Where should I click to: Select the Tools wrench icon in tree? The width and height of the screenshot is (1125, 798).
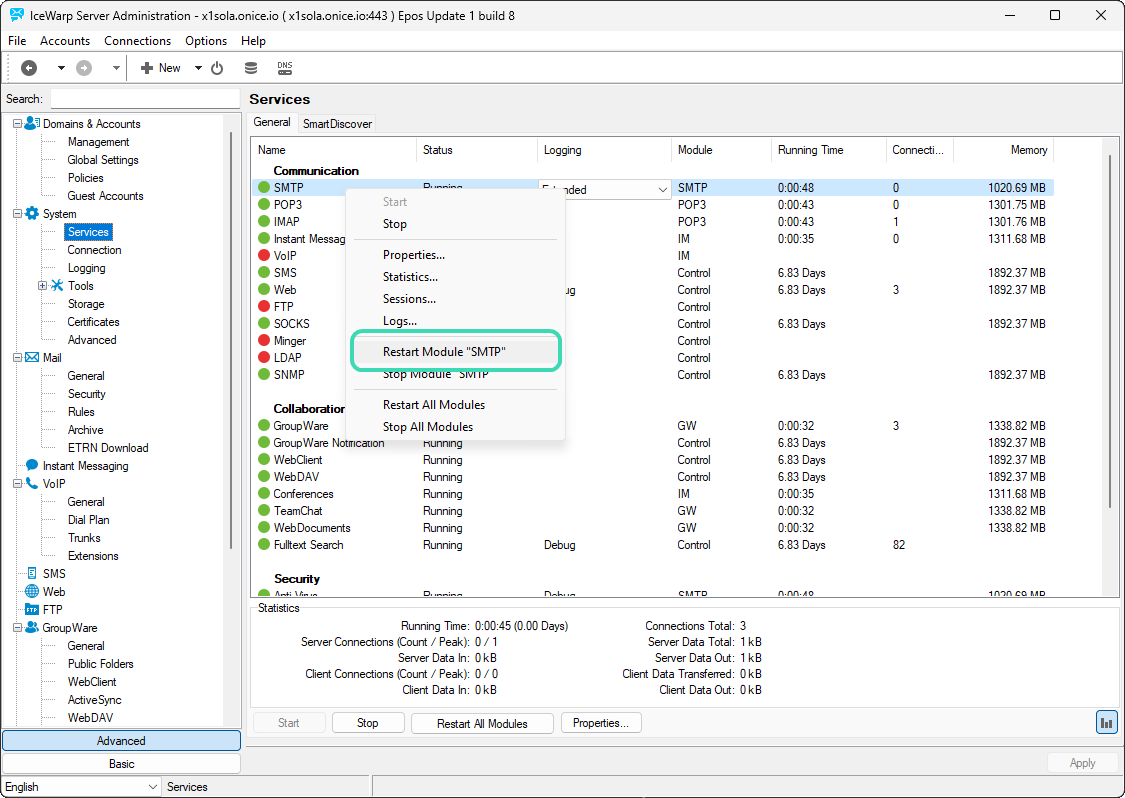pyautogui.click(x=57, y=286)
